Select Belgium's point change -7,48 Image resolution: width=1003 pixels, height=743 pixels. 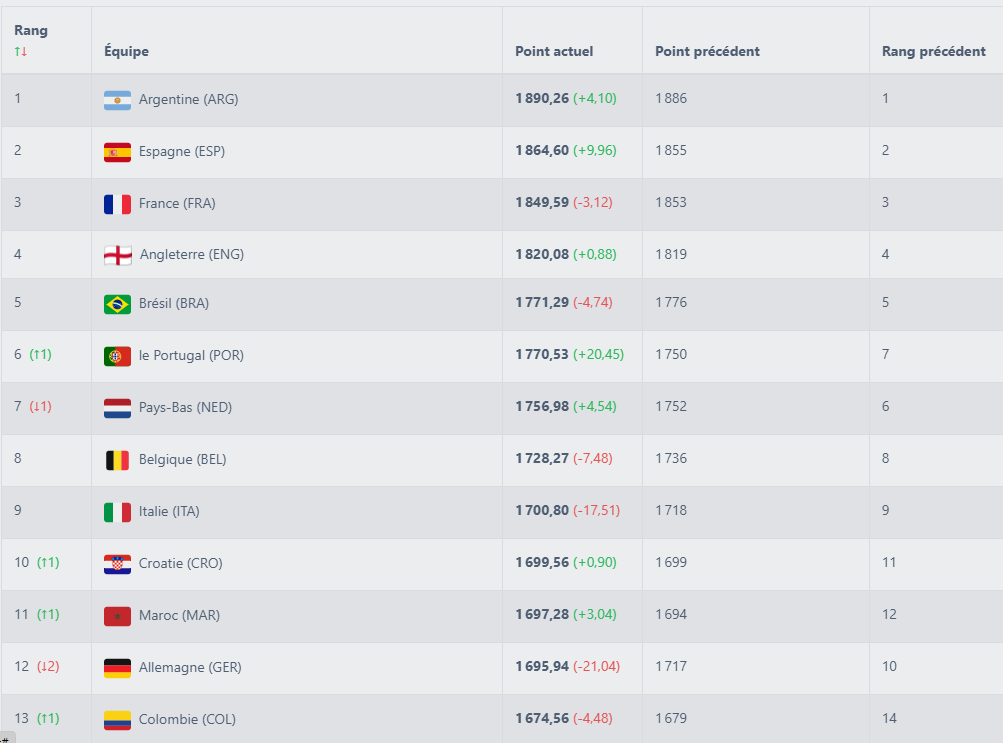(593, 458)
